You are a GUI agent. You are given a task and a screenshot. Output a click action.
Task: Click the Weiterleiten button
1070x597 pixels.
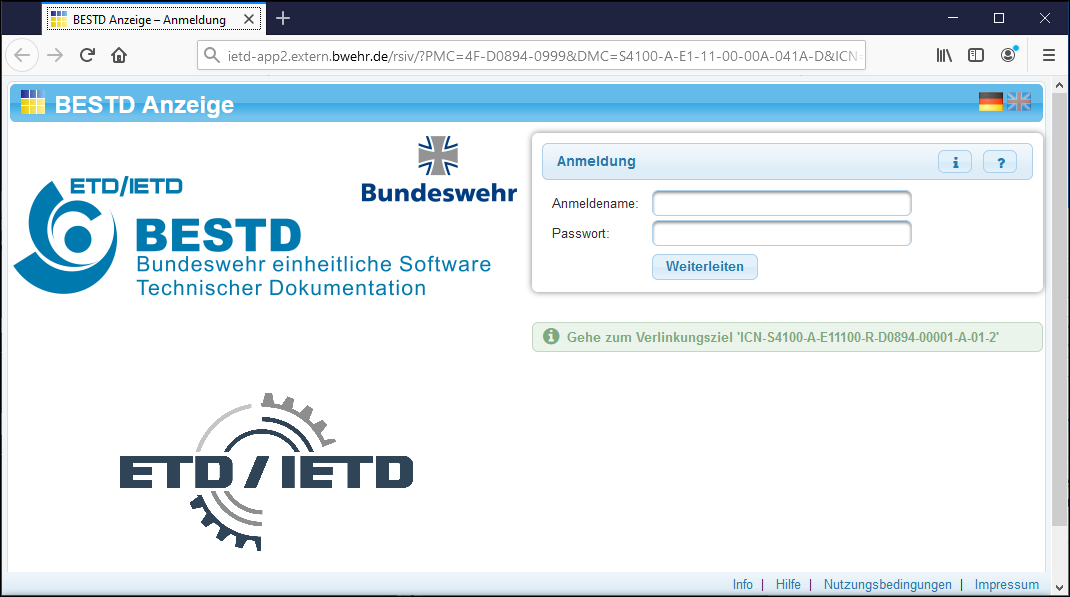click(705, 267)
